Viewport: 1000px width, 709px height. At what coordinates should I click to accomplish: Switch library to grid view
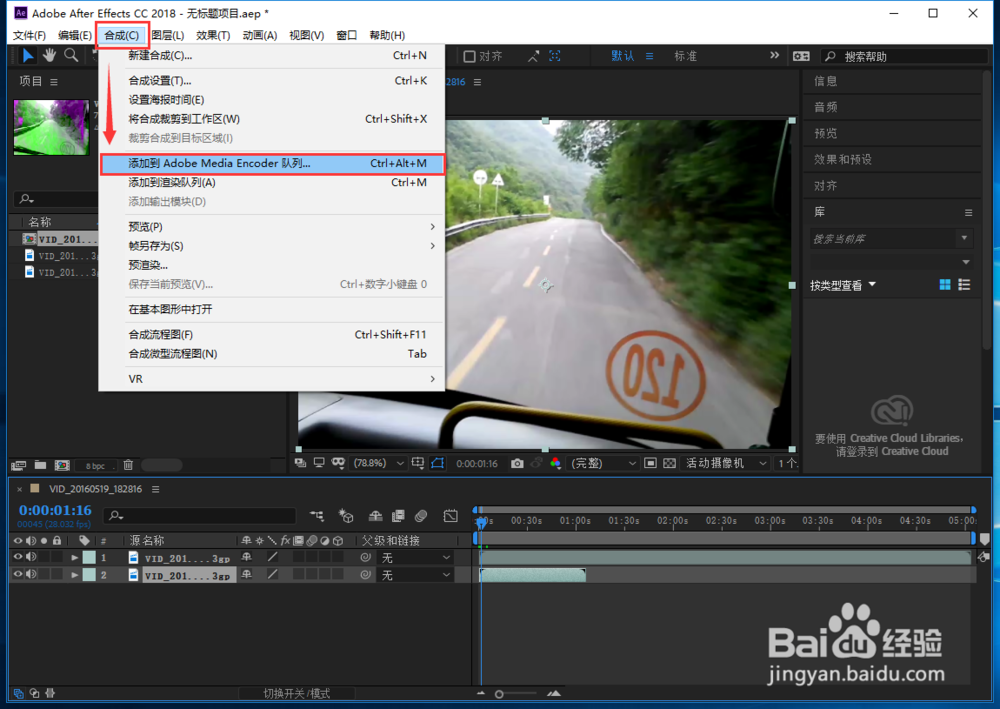point(945,285)
